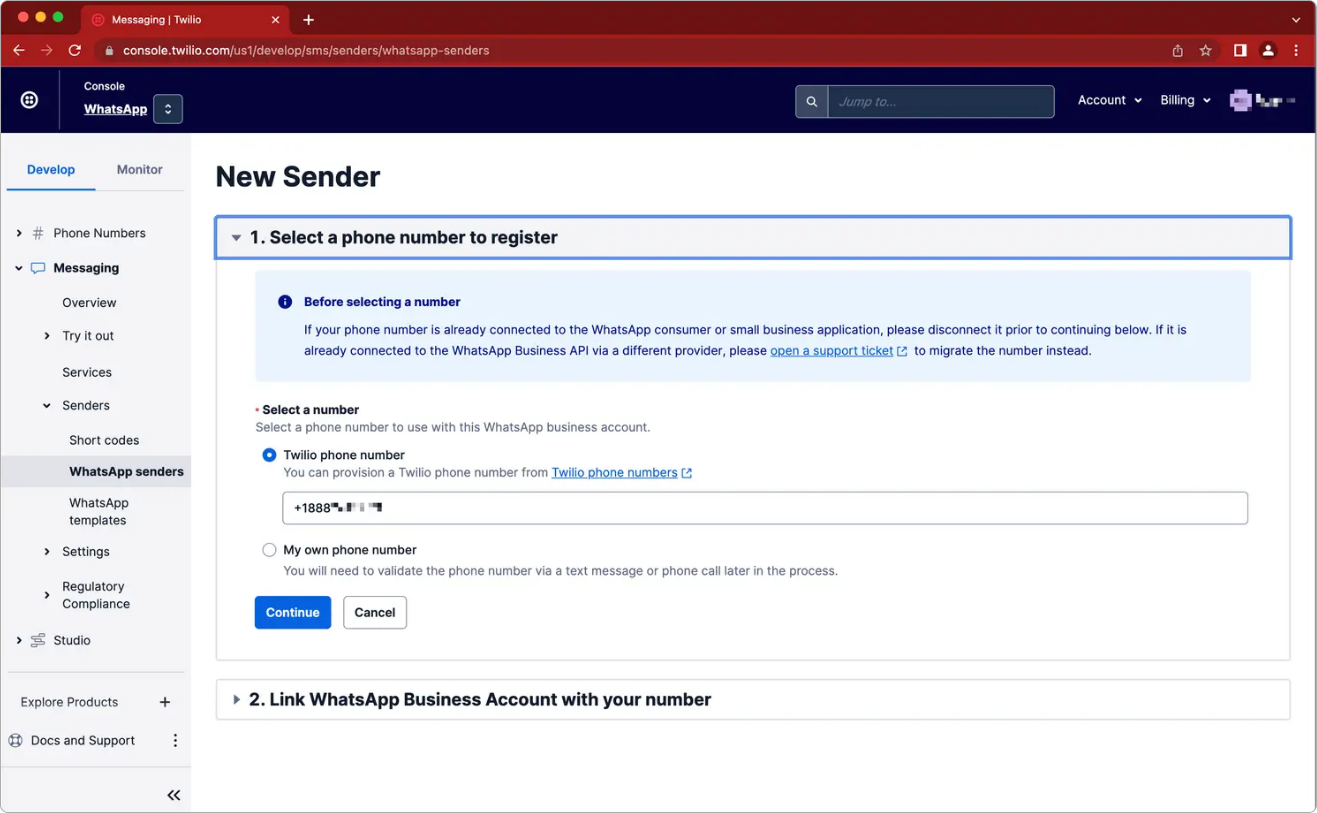This screenshot has height=813, width=1317.
Task: Open a new browser tab
Action: pyautogui.click(x=308, y=20)
